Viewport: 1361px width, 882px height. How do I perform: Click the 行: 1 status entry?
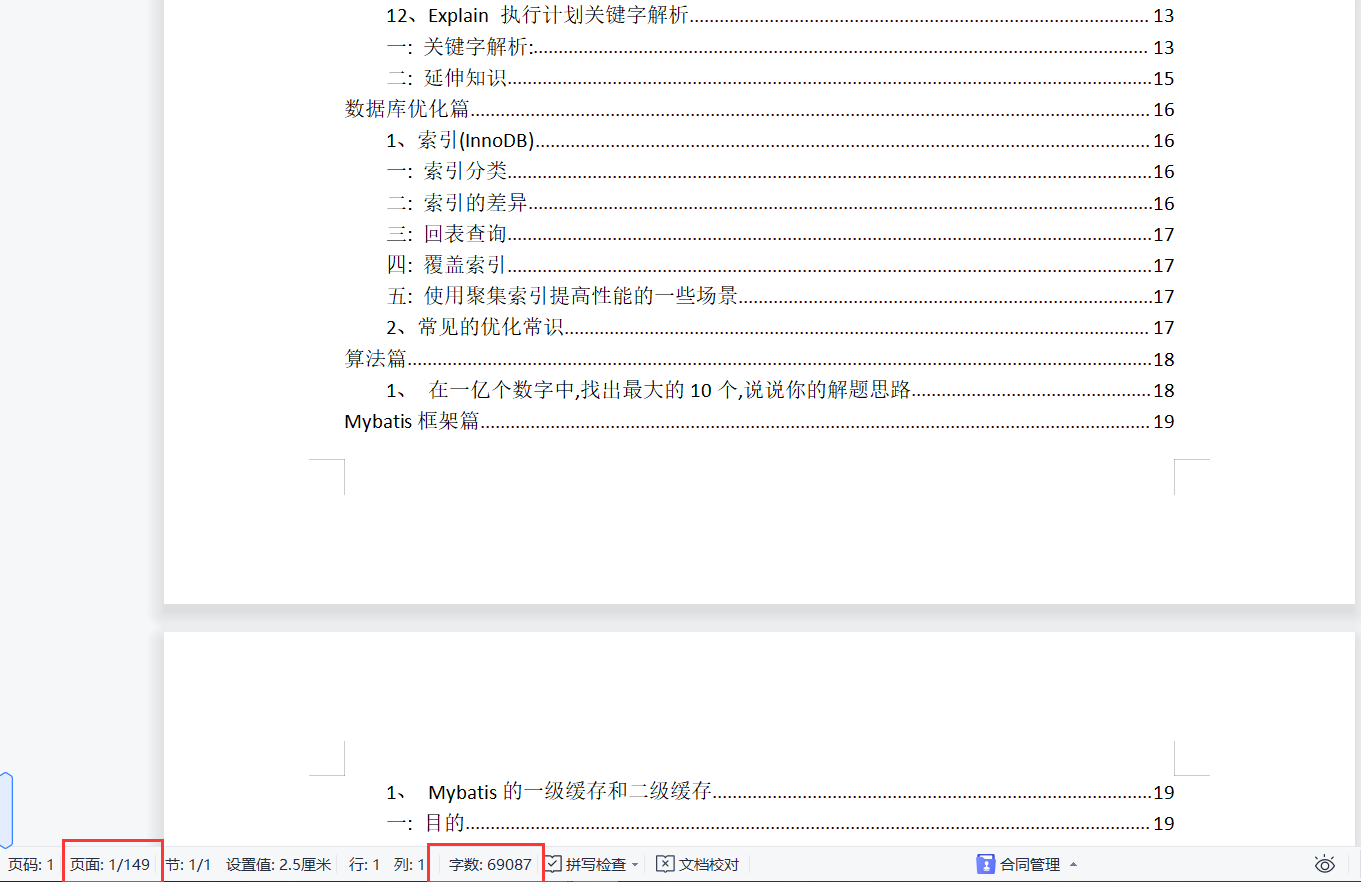click(364, 864)
